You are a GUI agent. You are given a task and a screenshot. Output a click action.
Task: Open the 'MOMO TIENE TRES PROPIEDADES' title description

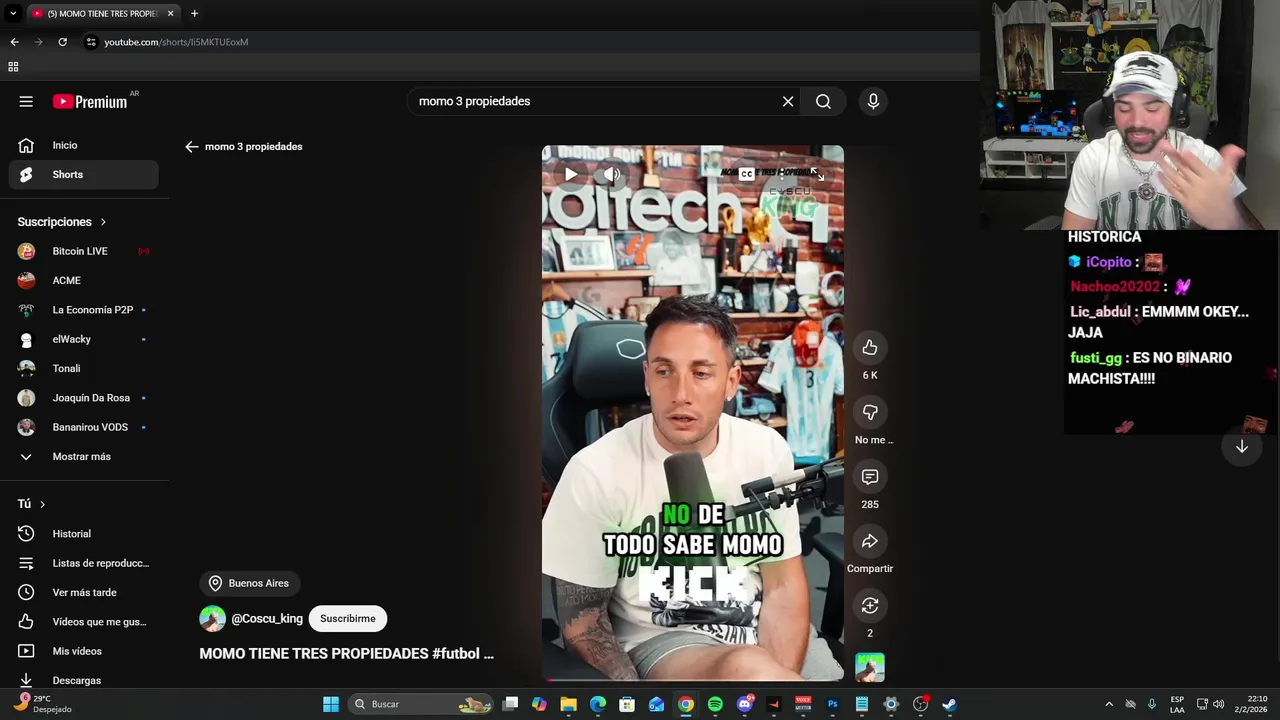tap(346, 653)
